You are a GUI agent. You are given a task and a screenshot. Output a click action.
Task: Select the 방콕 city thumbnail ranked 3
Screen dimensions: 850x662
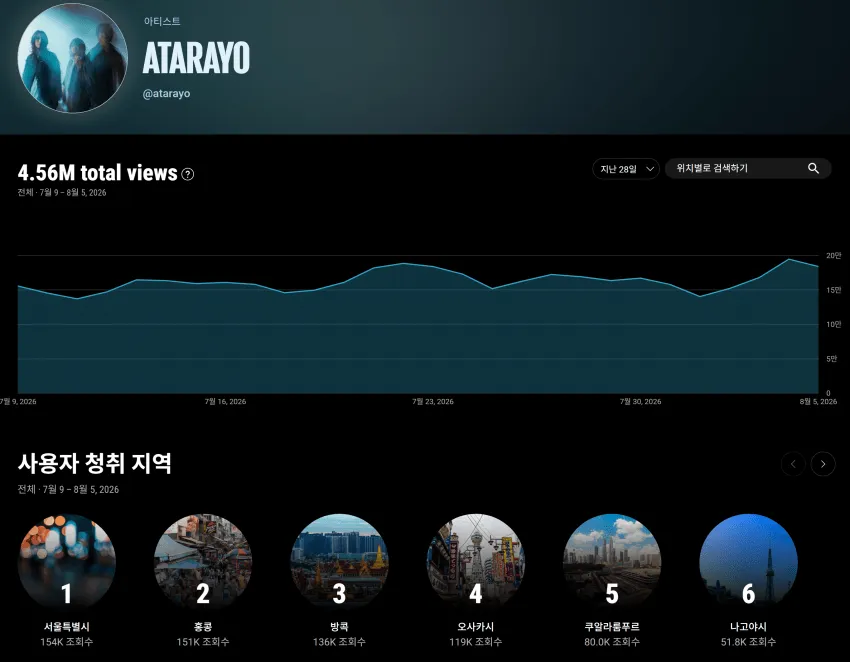[x=339, y=562]
